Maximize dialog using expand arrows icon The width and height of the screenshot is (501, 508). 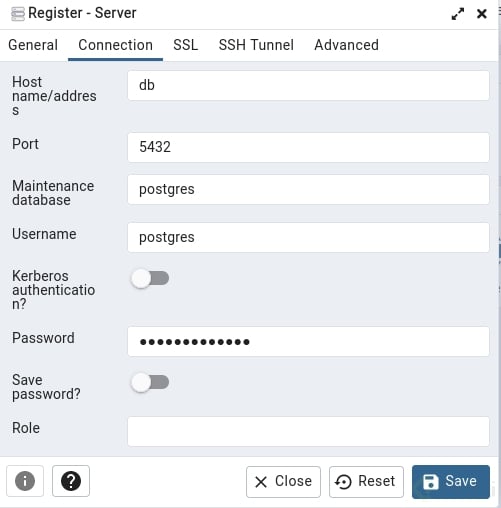point(458,14)
